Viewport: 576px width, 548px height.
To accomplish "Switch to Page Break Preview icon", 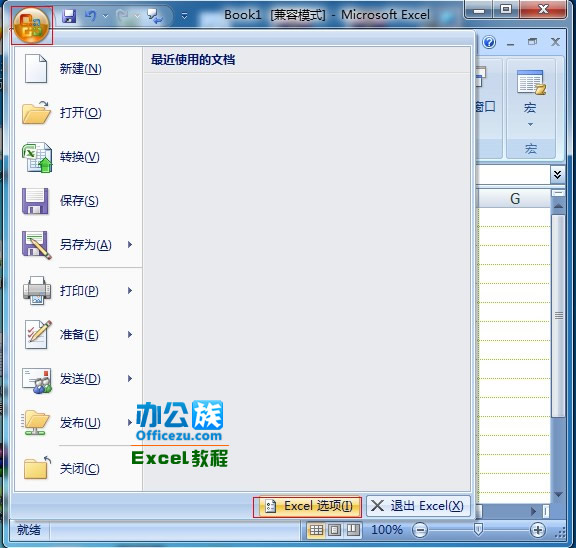I will pyautogui.click(x=353, y=530).
